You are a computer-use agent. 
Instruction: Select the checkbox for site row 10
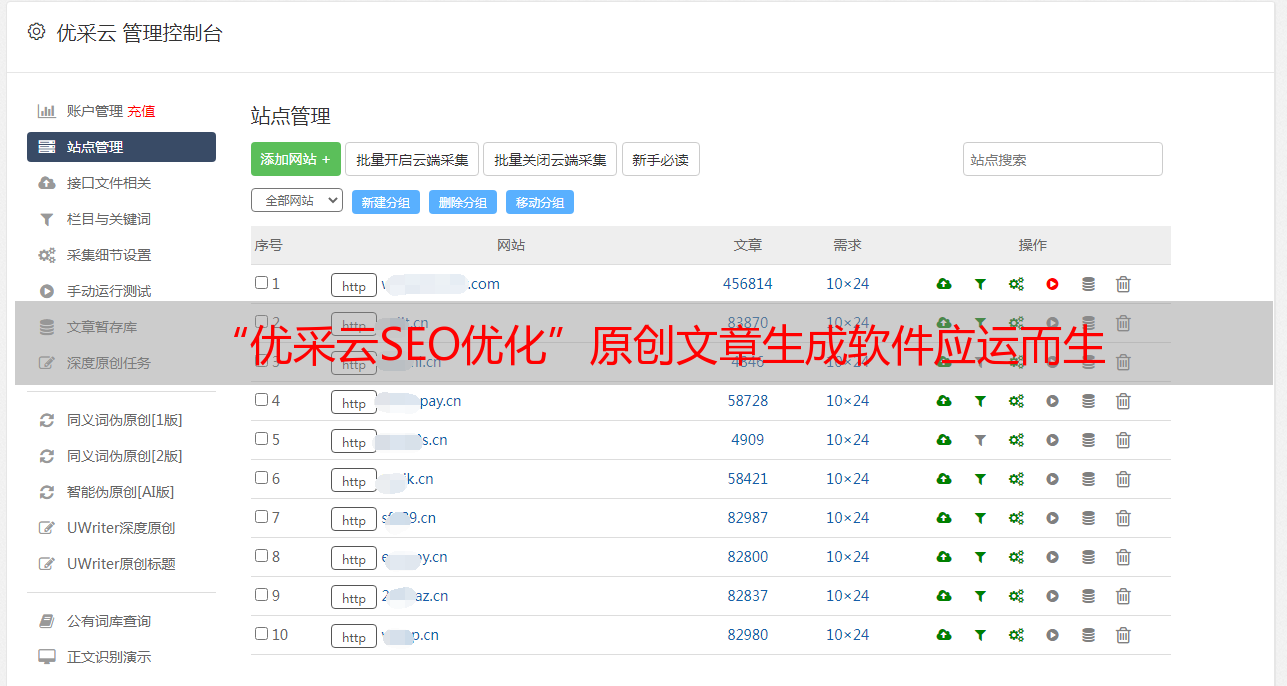point(261,634)
